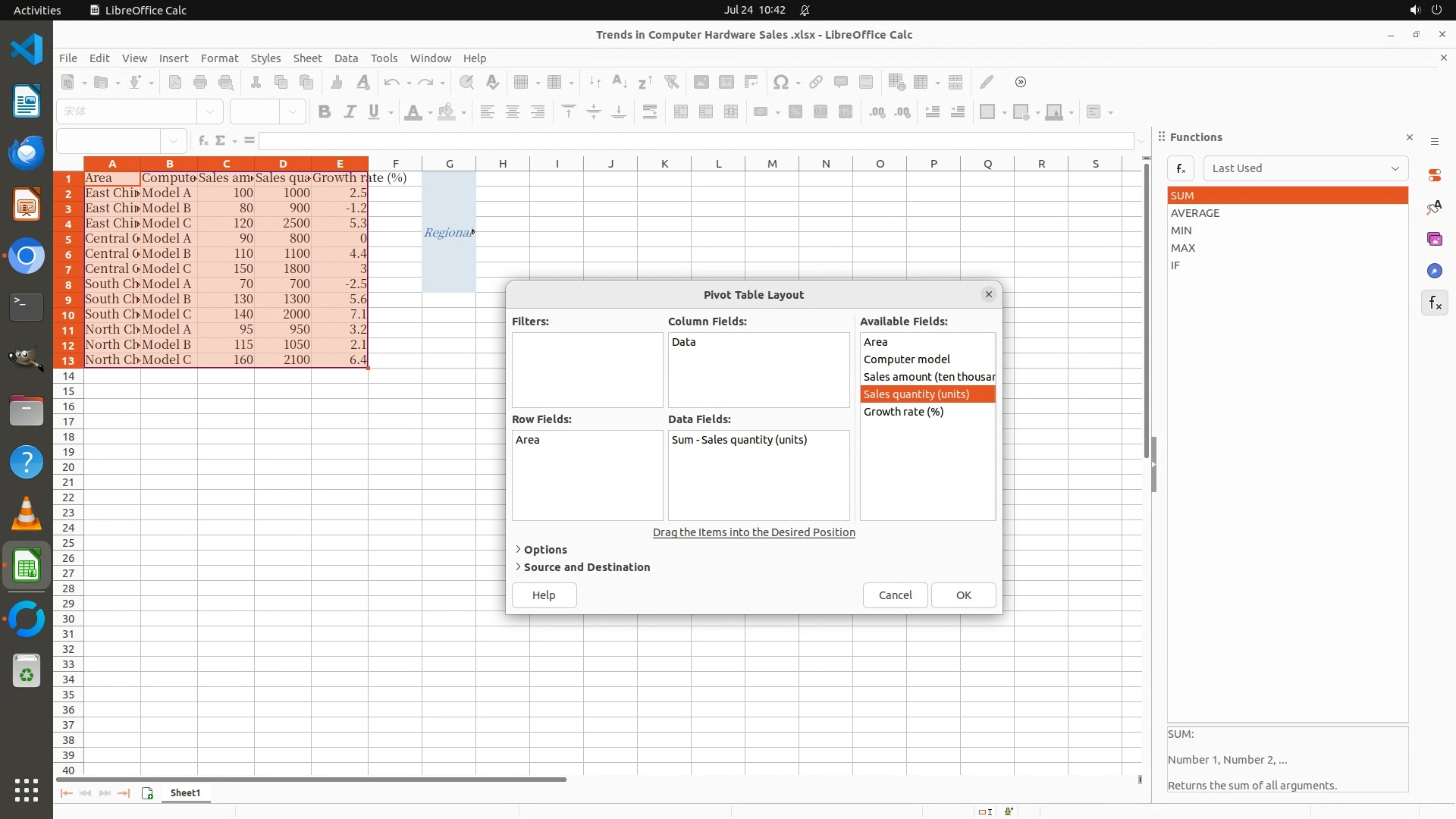This screenshot has height=819, width=1456.
Task: Click the Cancel button in dialog
Action: [x=895, y=595]
